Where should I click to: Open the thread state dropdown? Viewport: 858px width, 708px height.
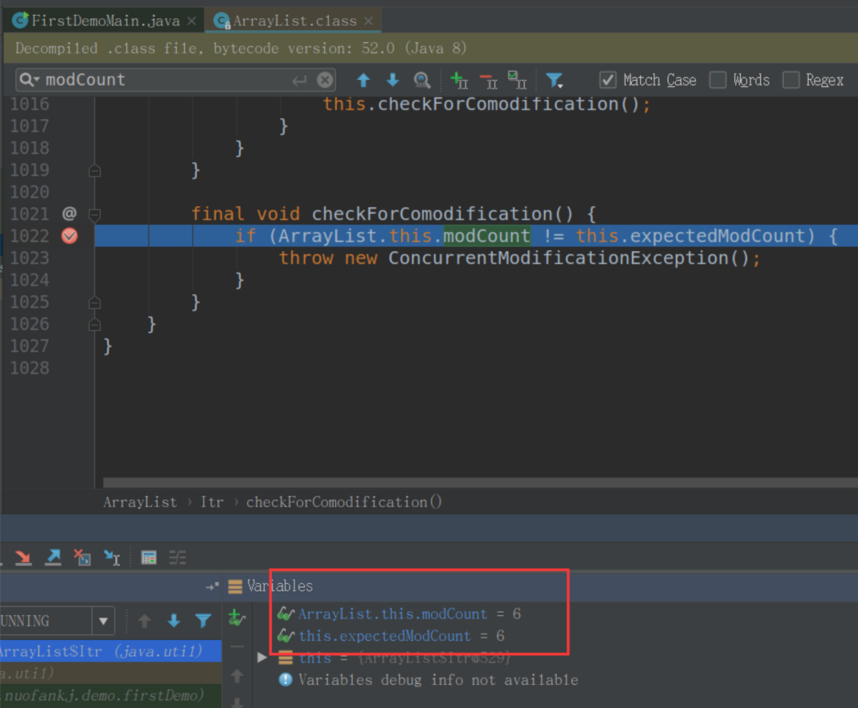(x=103, y=621)
